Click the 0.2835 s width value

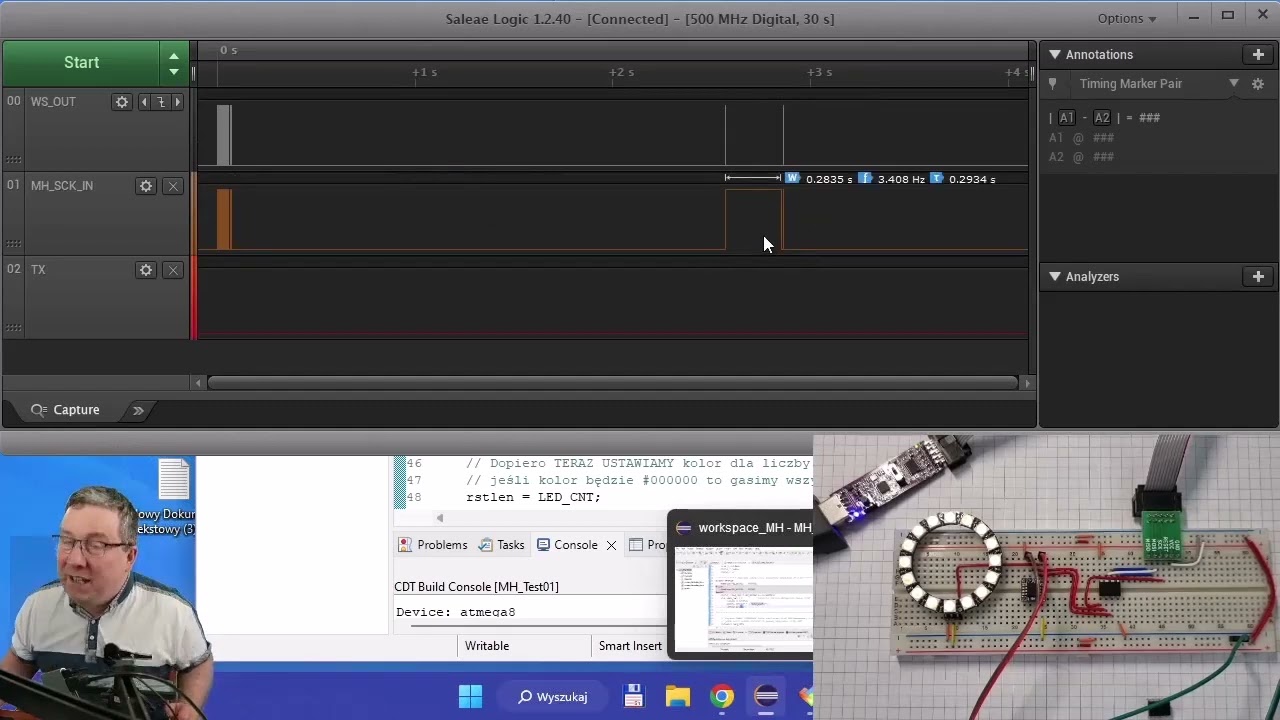pos(829,180)
